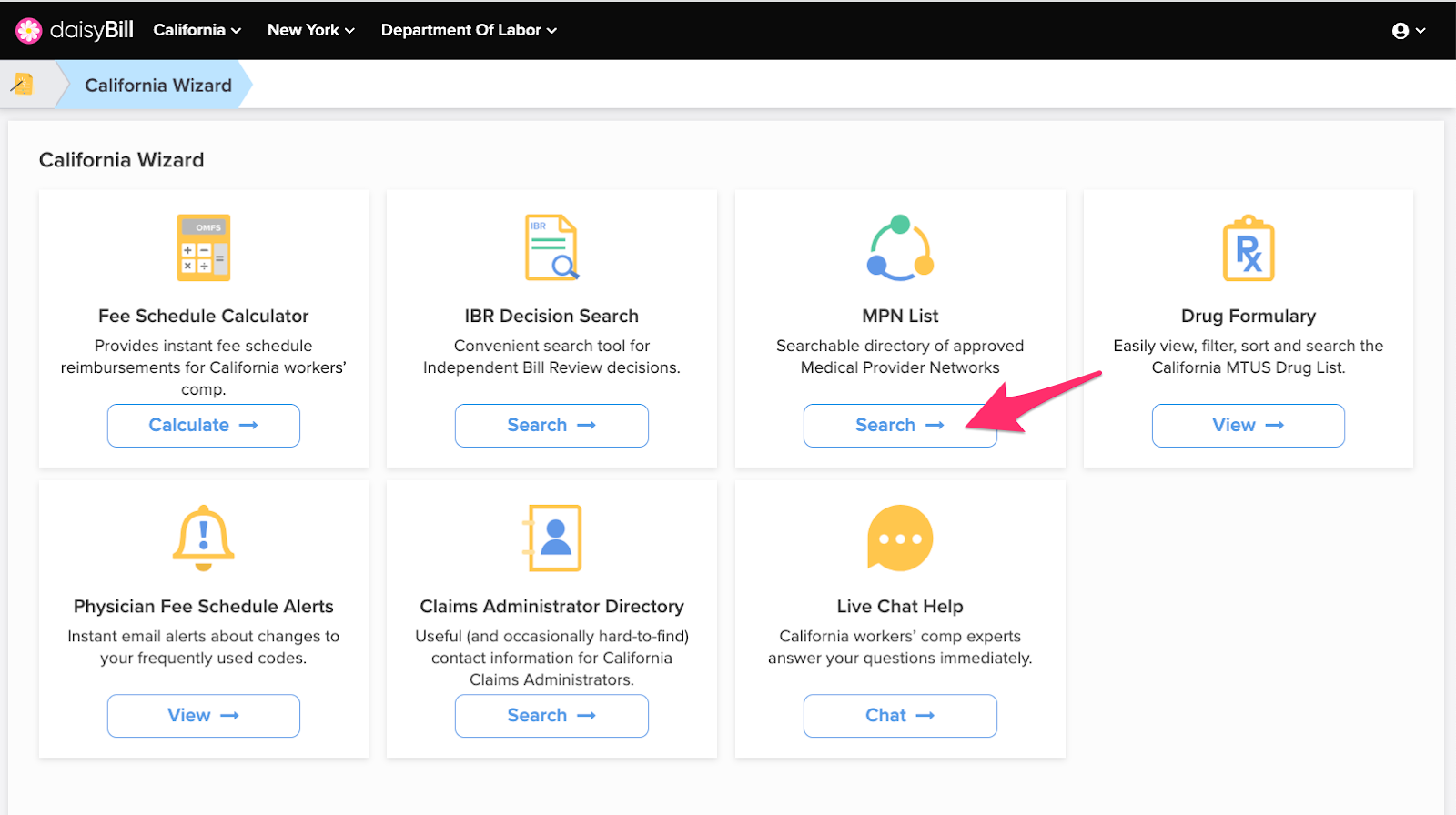Search the Claims Administrator Directory
The height and width of the screenshot is (815, 1456).
tap(551, 716)
